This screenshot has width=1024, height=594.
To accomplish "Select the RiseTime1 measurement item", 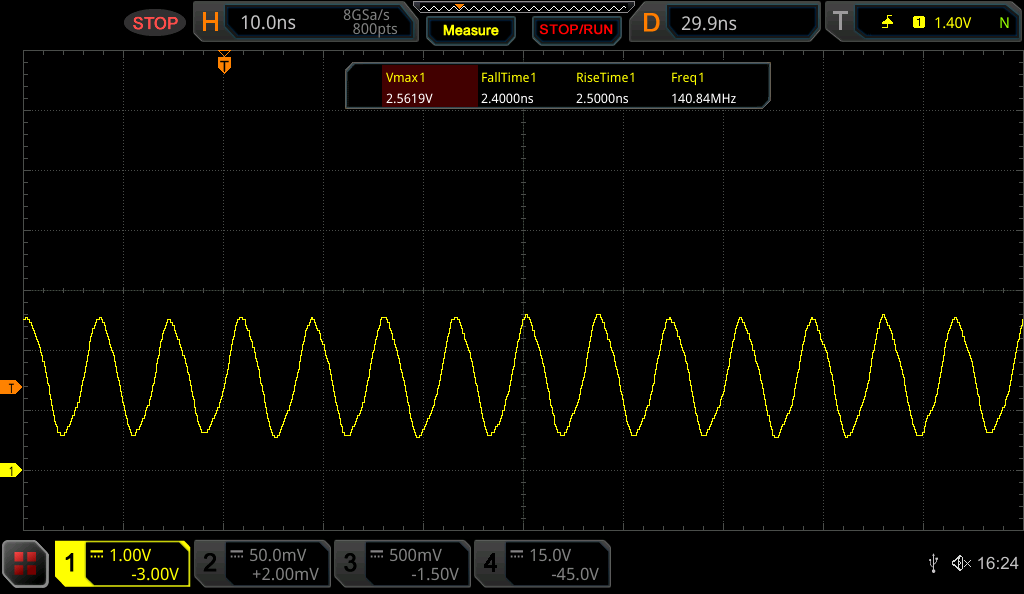I will point(605,78).
